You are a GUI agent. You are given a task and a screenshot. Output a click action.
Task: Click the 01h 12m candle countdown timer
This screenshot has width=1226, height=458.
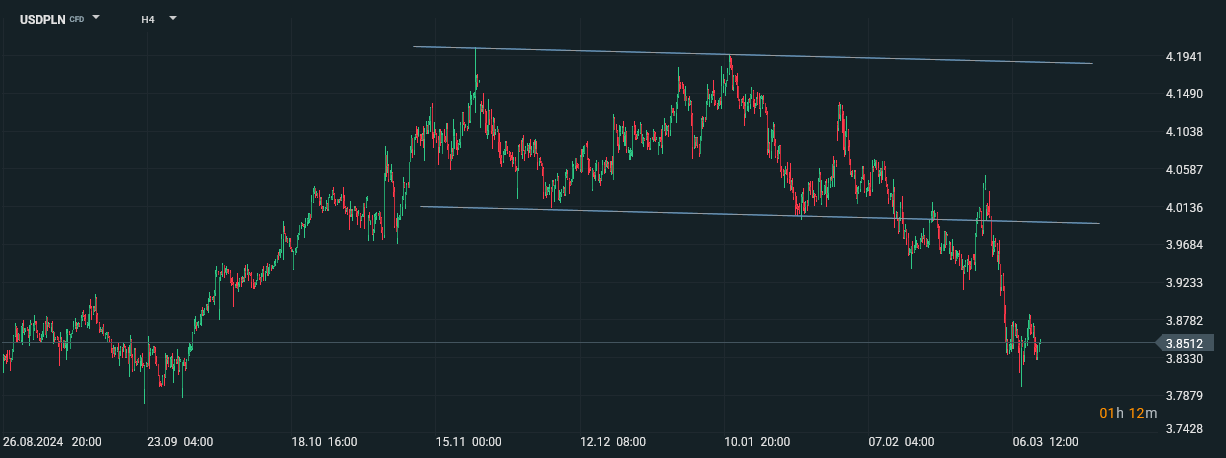click(x=1128, y=413)
